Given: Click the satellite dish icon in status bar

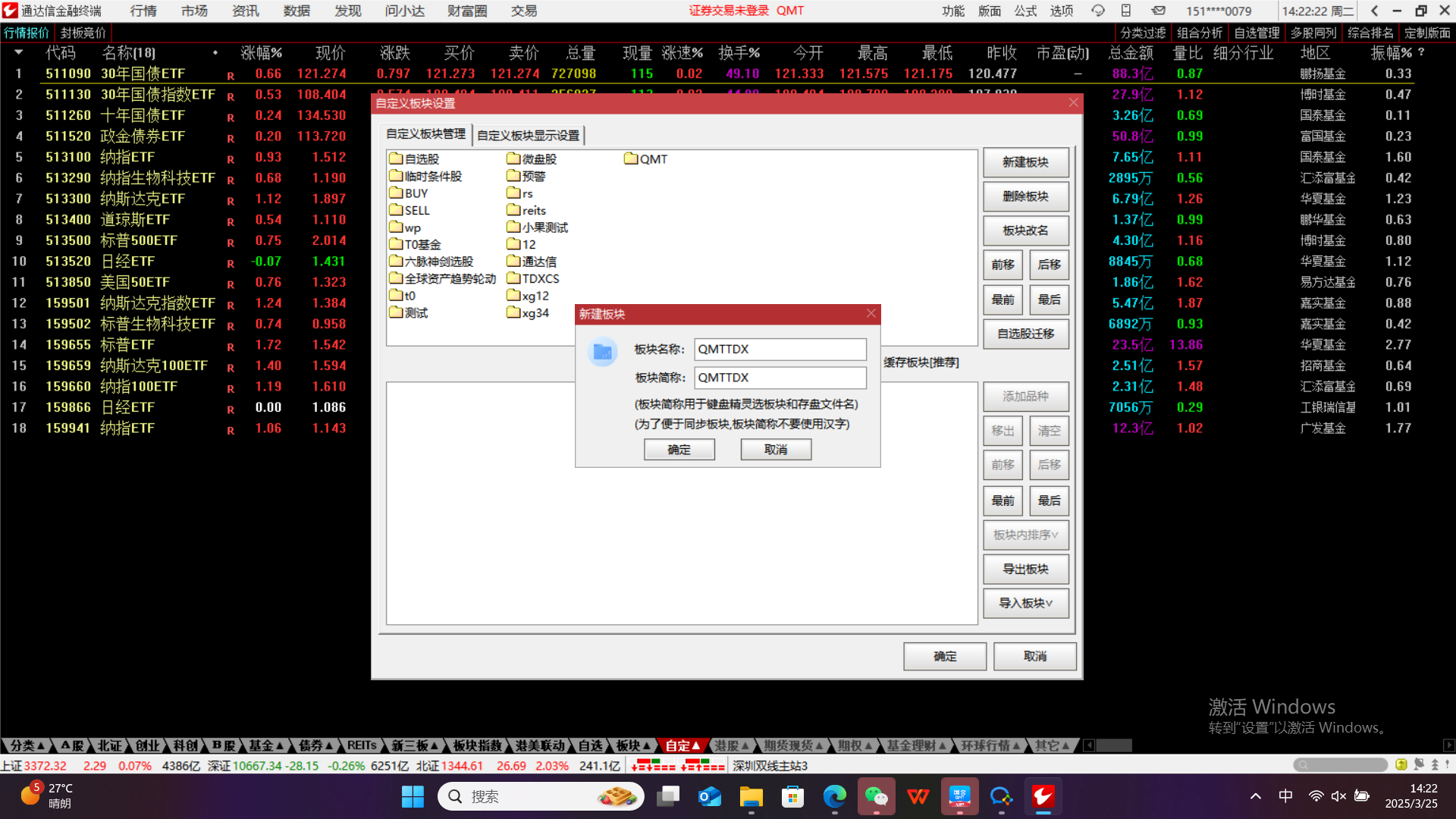Looking at the screenshot, I should pyautogui.click(x=1418, y=765).
